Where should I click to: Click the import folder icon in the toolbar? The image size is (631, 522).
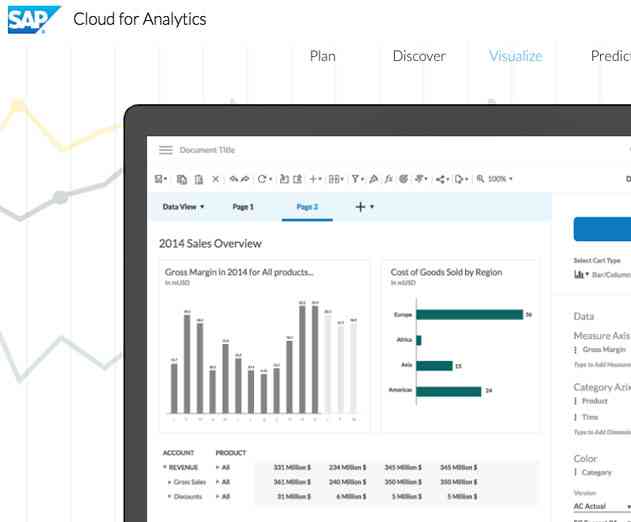point(285,179)
